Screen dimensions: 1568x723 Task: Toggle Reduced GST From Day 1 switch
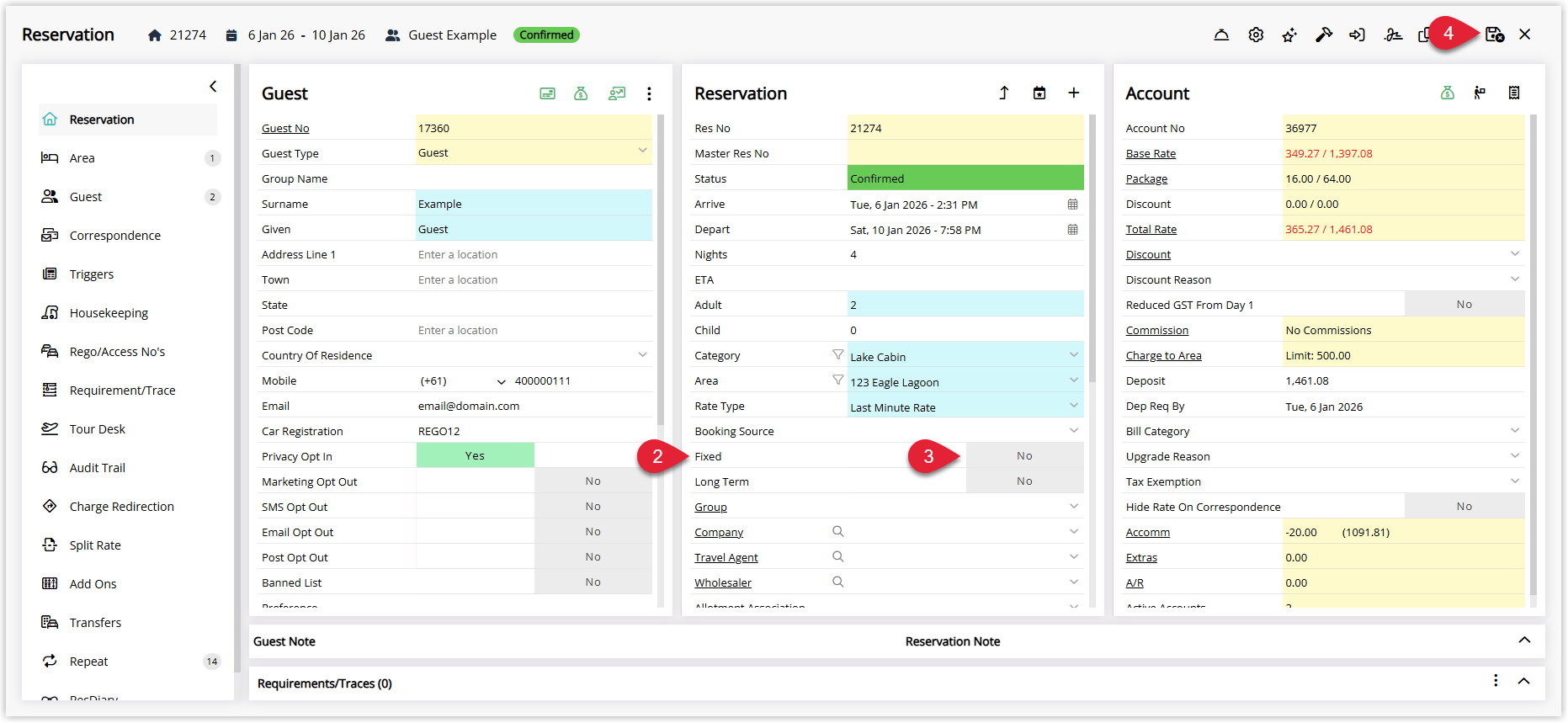click(1464, 304)
